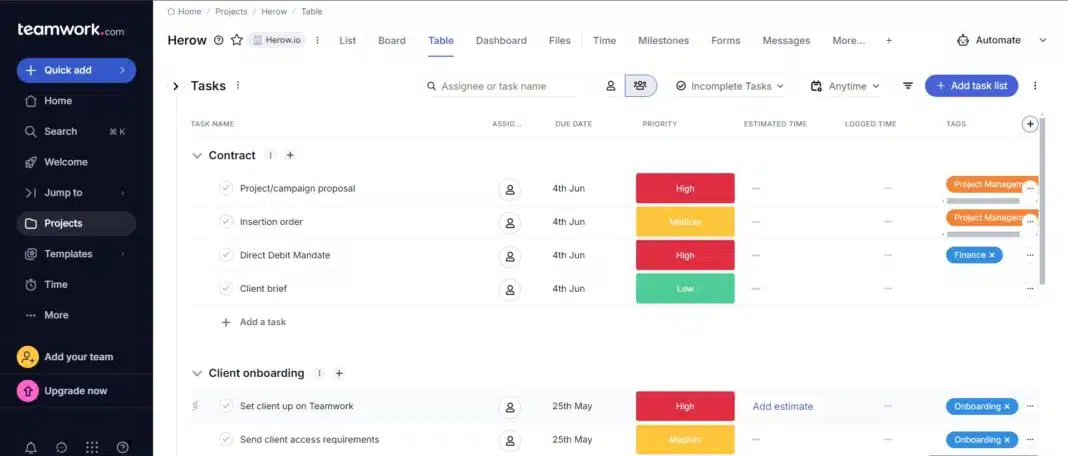1068x456 pixels.
Task: Open the Anytime date dropdown
Action: (846, 86)
